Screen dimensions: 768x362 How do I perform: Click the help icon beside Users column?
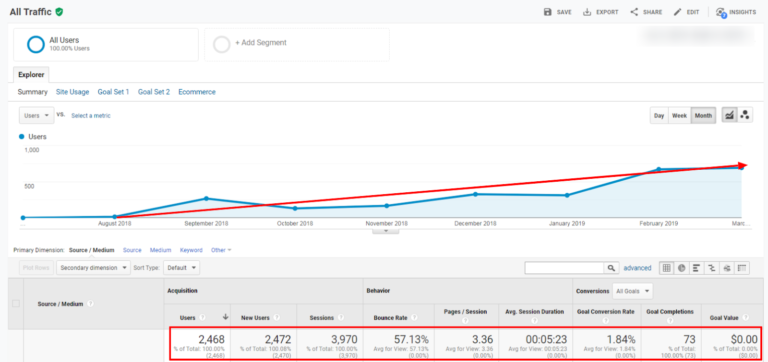pyautogui.click(x=203, y=317)
